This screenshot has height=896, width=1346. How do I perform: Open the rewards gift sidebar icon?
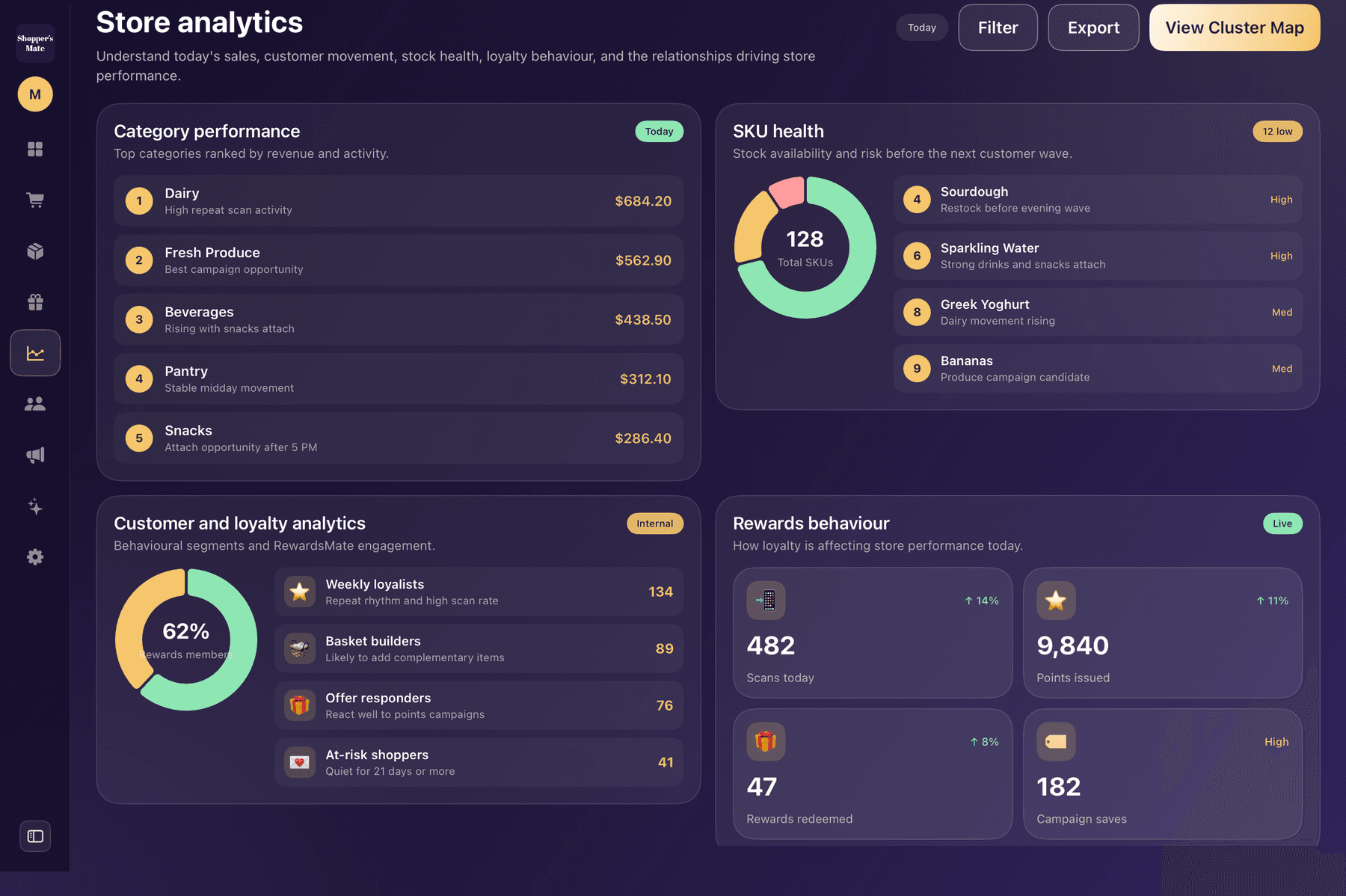[35, 302]
